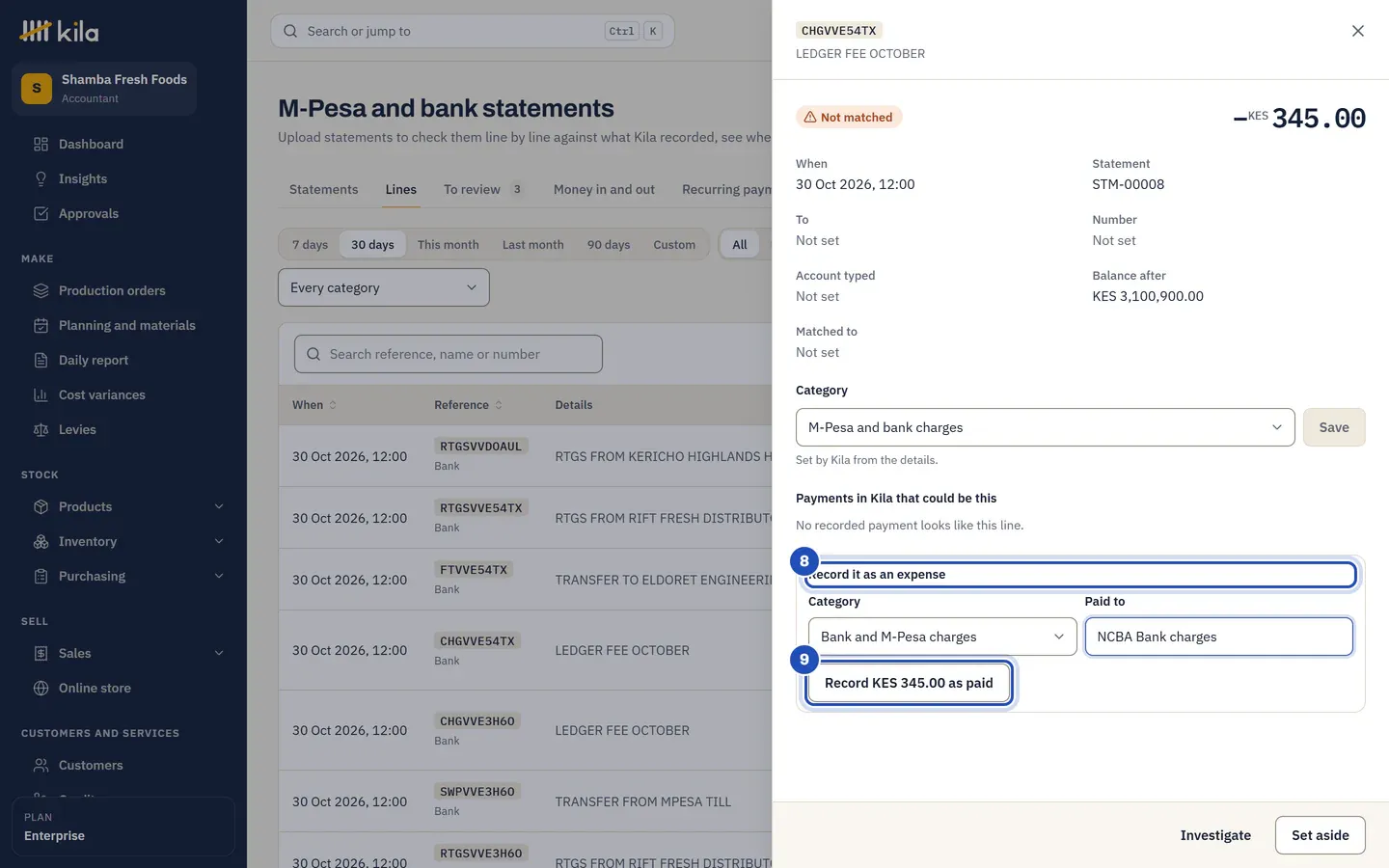Set aside this statement line
The height and width of the screenshot is (868, 1389).
[x=1321, y=835]
